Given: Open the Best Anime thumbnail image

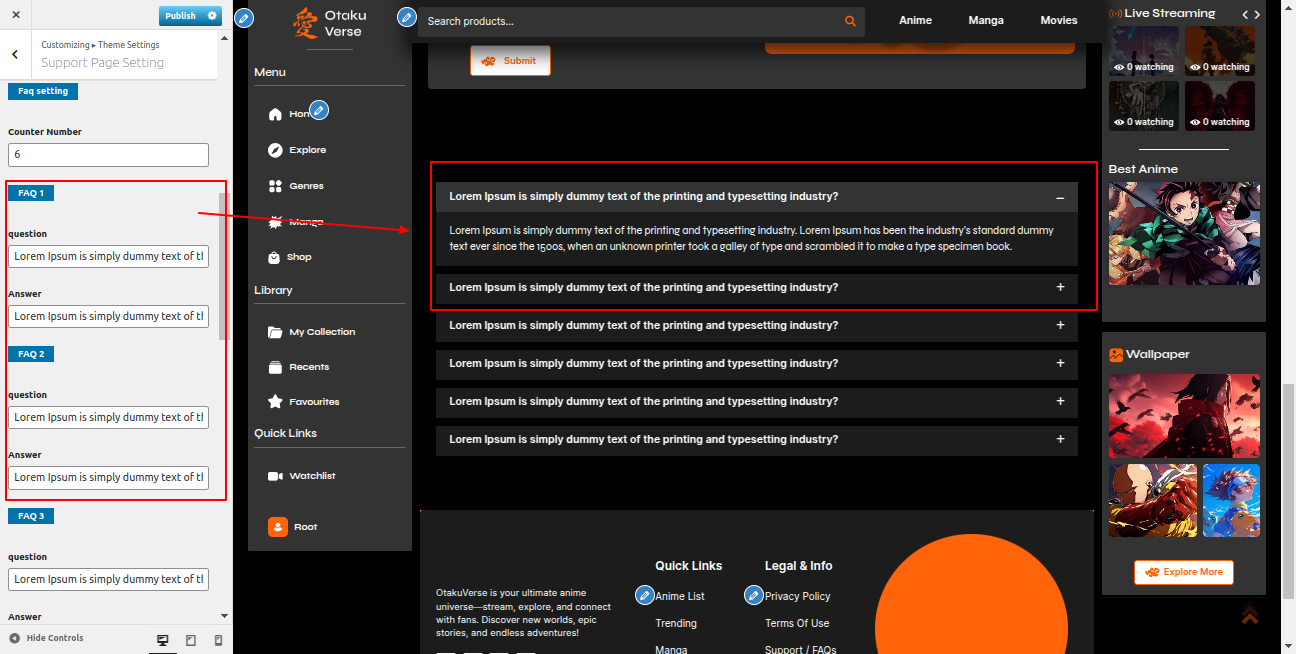Looking at the screenshot, I should (x=1184, y=233).
